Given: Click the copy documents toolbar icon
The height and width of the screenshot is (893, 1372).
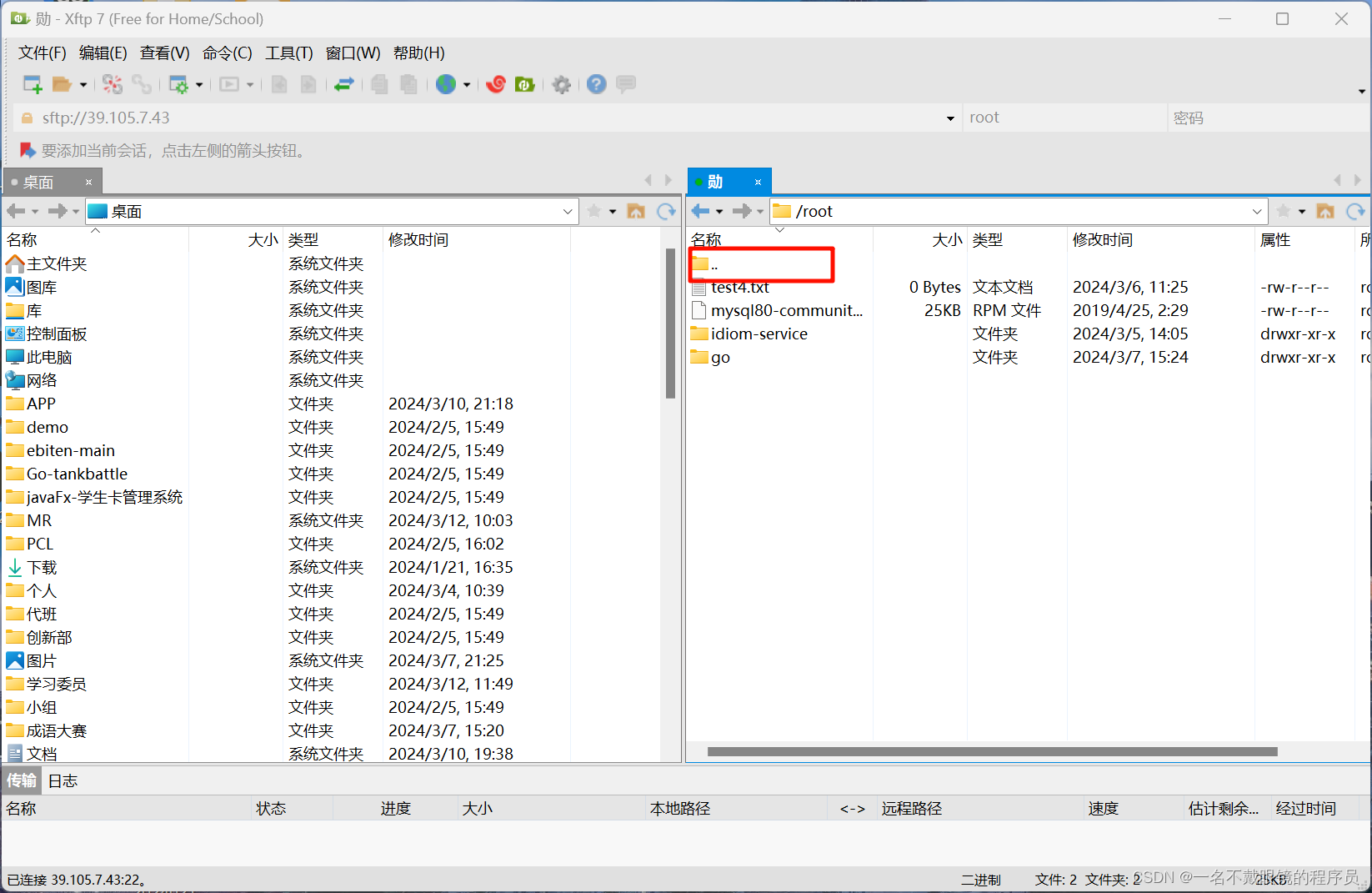Looking at the screenshot, I should point(379,83).
